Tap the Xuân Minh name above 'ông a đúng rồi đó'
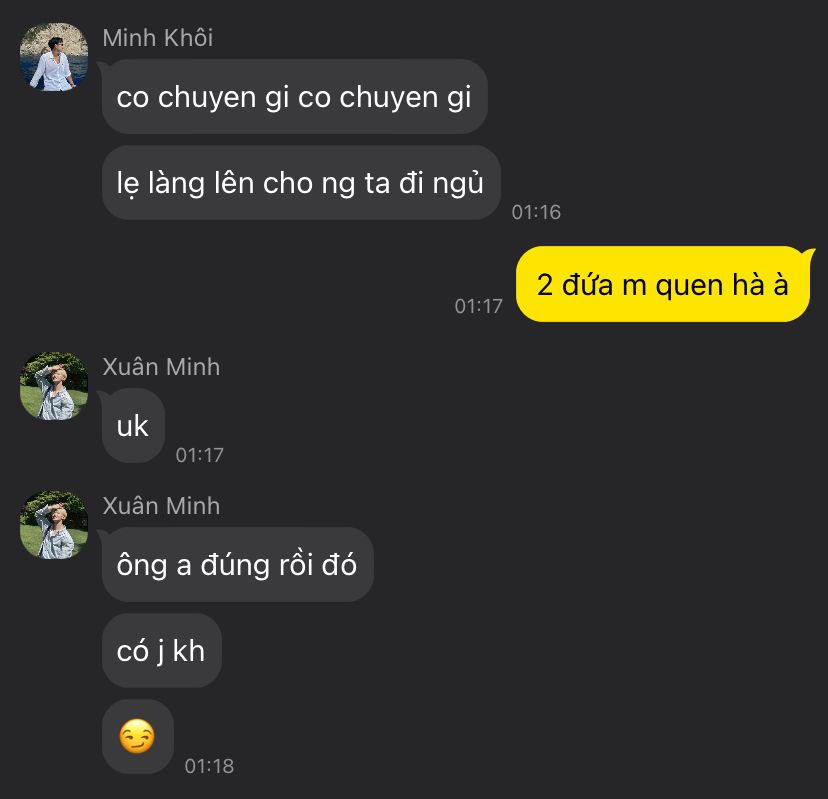This screenshot has width=828, height=799. (161, 506)
